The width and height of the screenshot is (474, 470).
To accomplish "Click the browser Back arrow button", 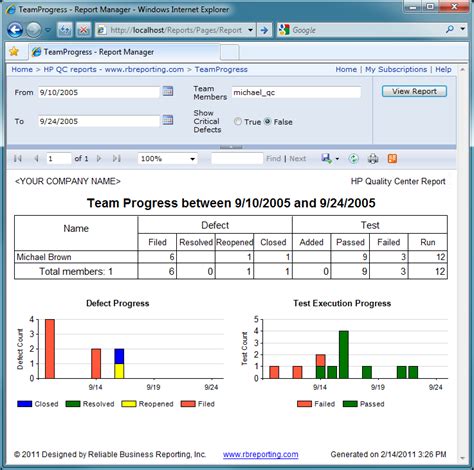I will point(15,30).
